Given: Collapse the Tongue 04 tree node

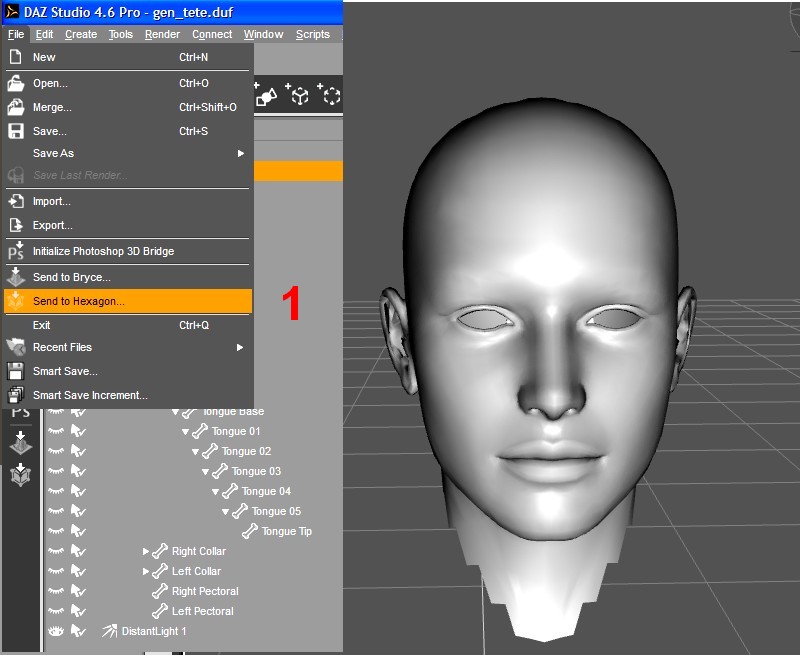Looking at the screenshot, I should (215, 491).
